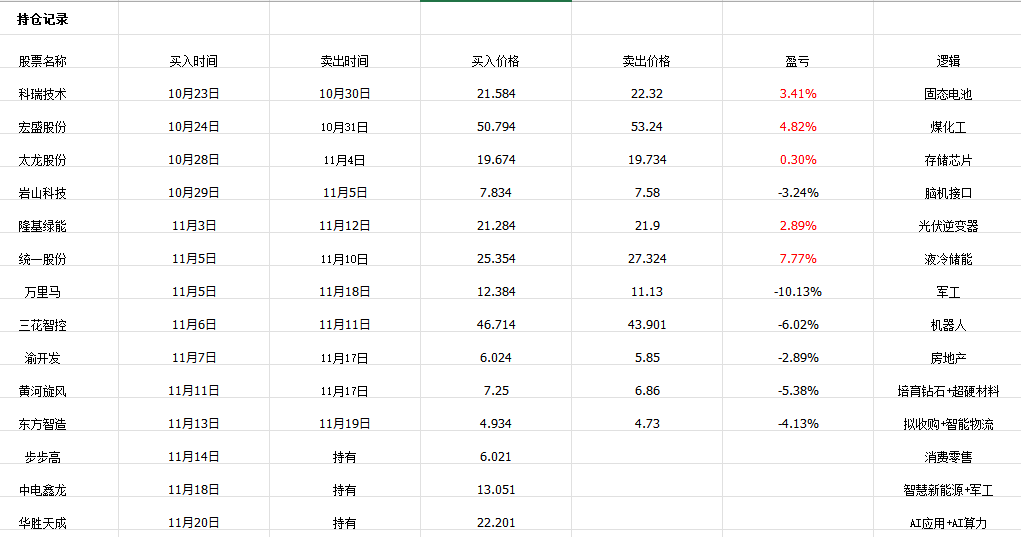Select the -10.13% loss cell

click(x=798, y=292)
